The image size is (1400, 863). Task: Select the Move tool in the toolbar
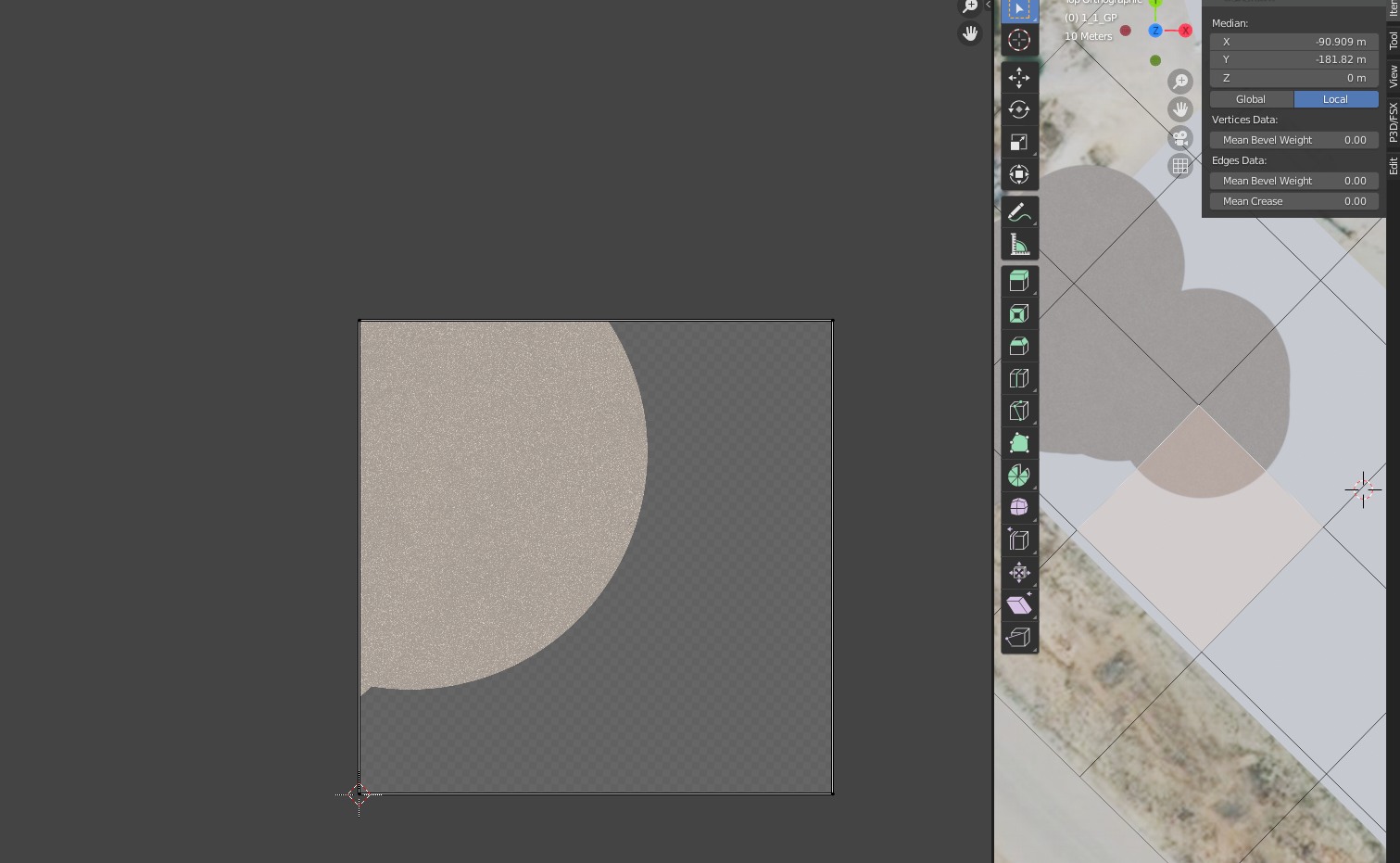(1018, 78)
